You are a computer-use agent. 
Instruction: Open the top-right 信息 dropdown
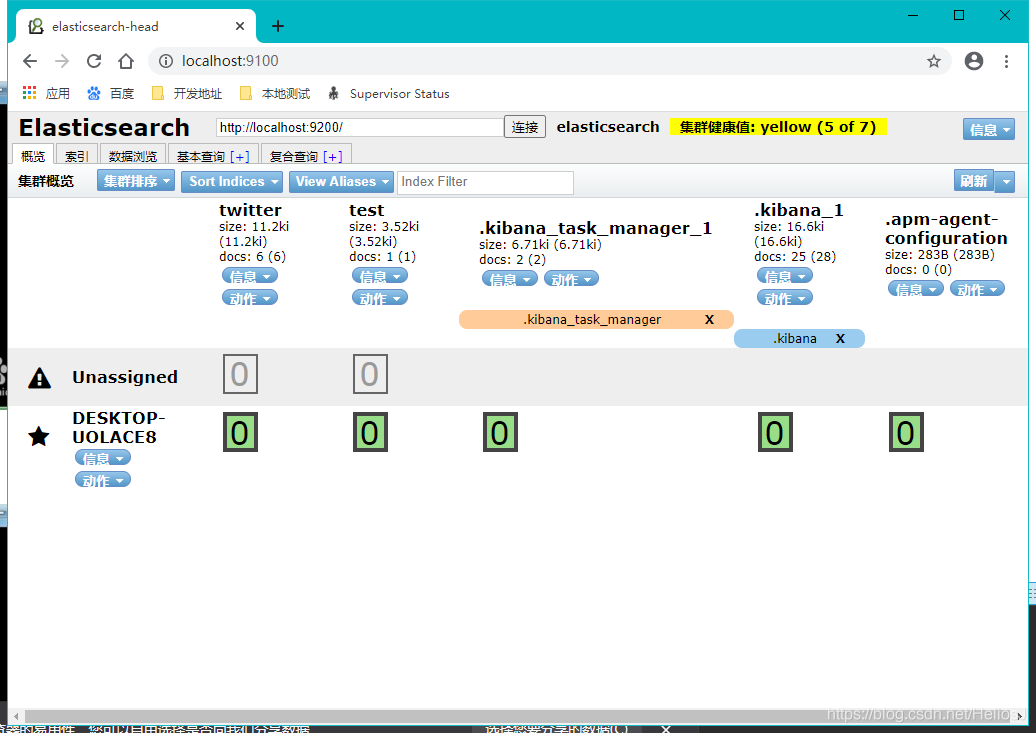[x=988, y=130]
